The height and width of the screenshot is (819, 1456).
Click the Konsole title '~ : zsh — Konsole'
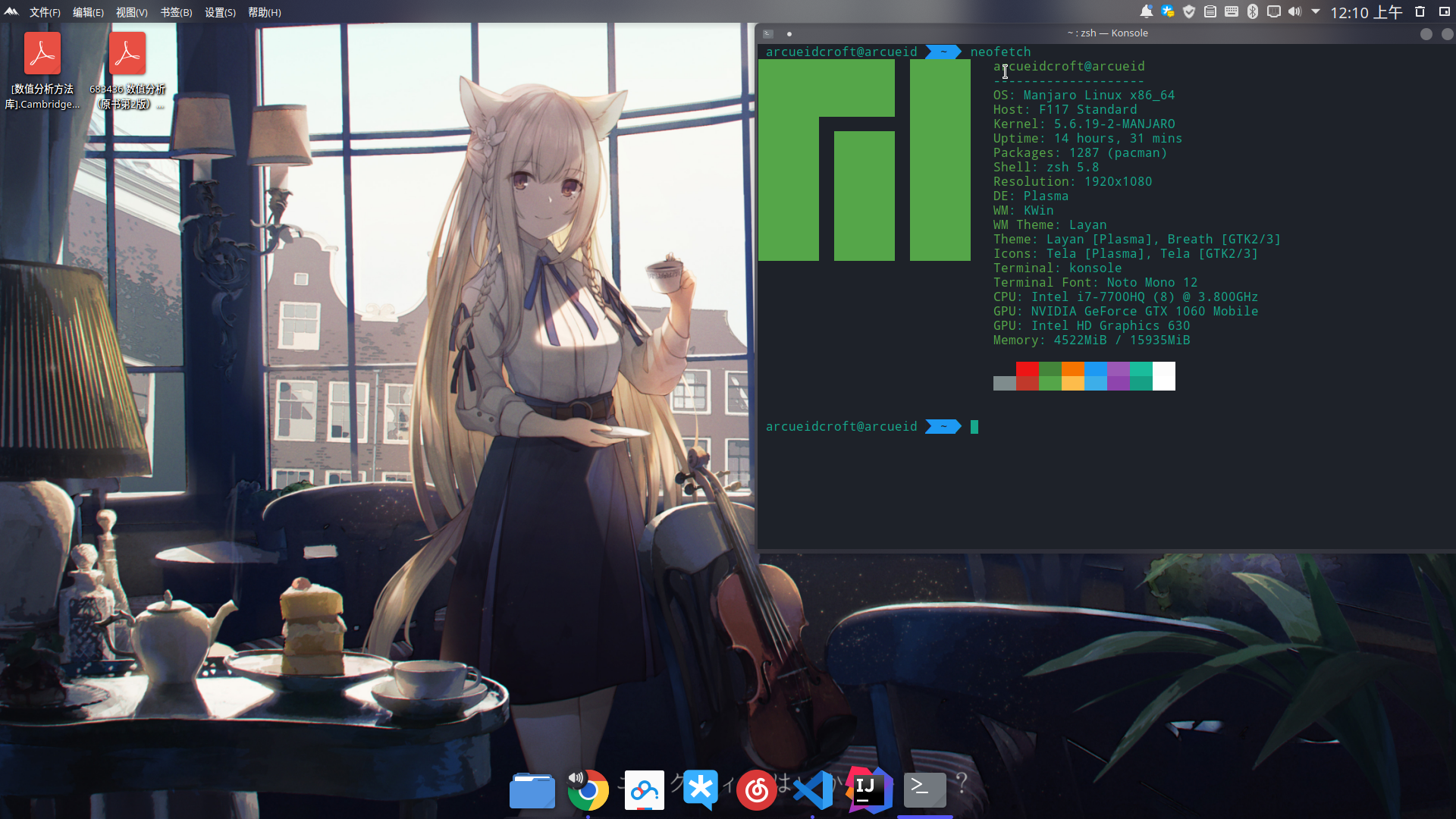pos(1107,33)
